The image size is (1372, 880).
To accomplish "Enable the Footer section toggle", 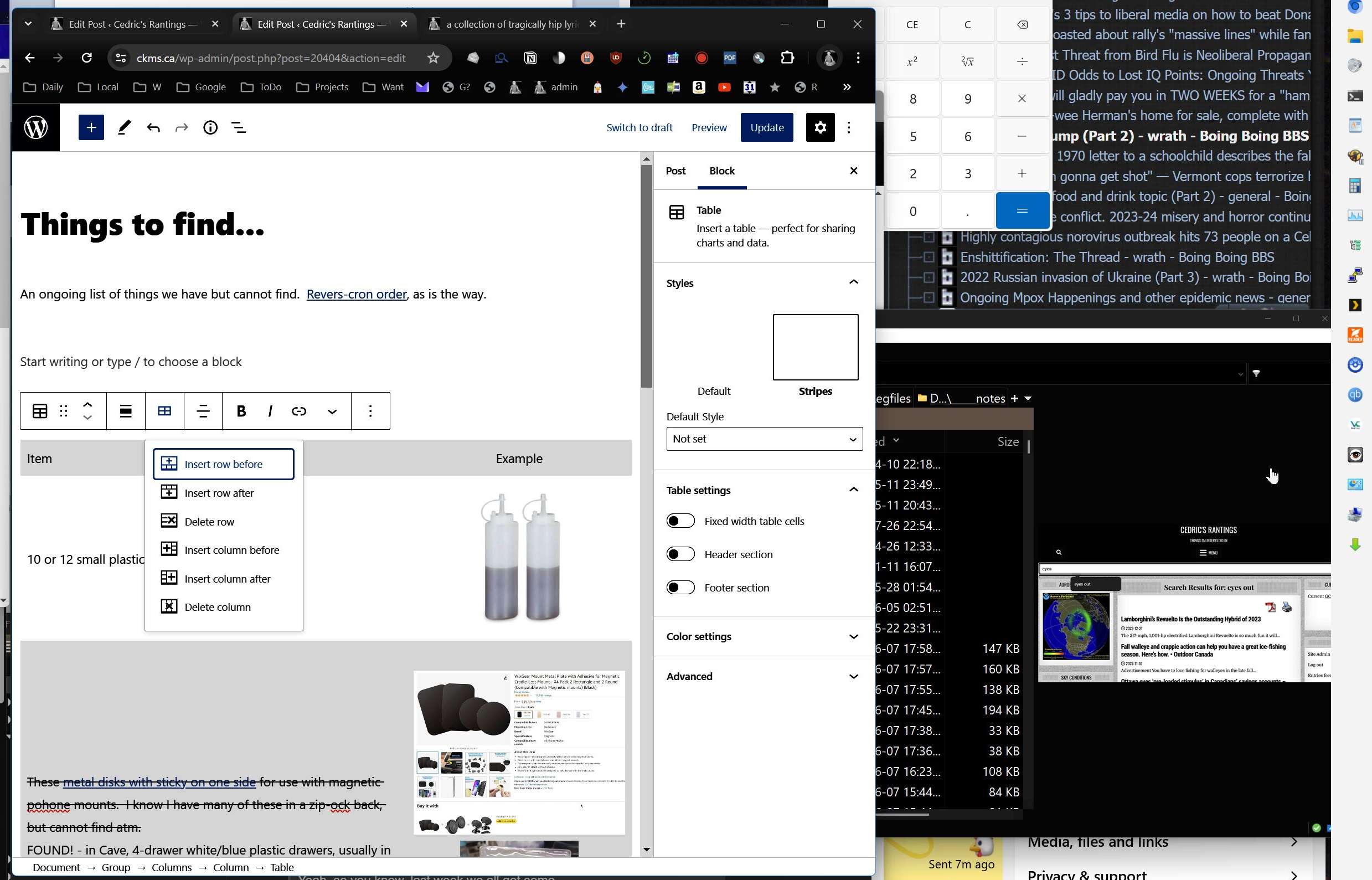I will tap(680, 588).
